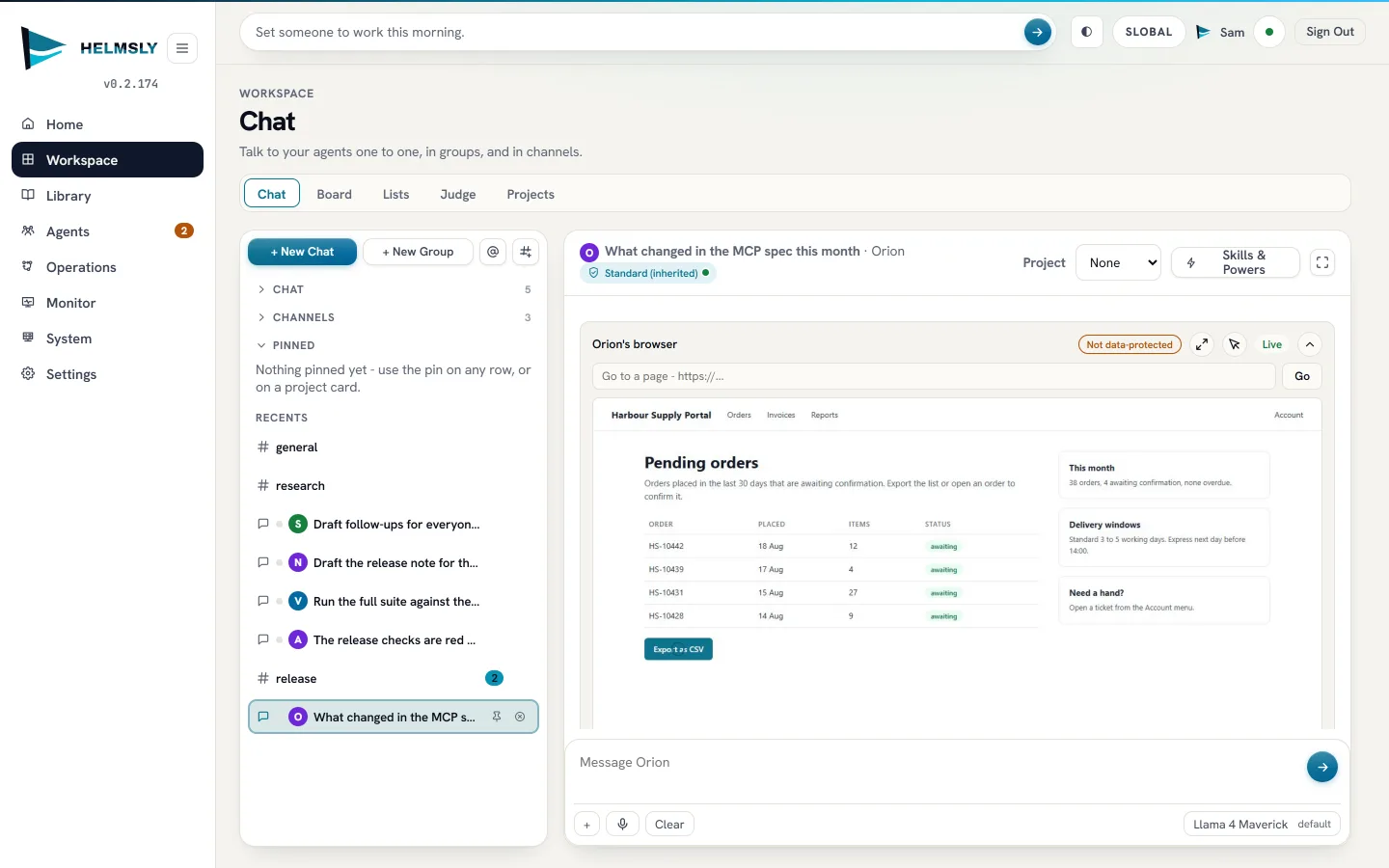Screen dimensions: 1389x868
Task: Toggle the green status dot button
Action: (1269, 32)
